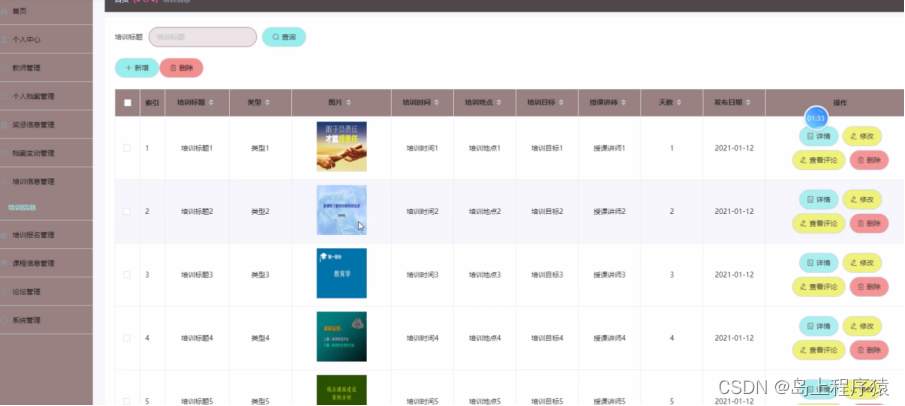Check the checkbox for row 培训标题2
905x406 pixels.
tap(127, 211)
